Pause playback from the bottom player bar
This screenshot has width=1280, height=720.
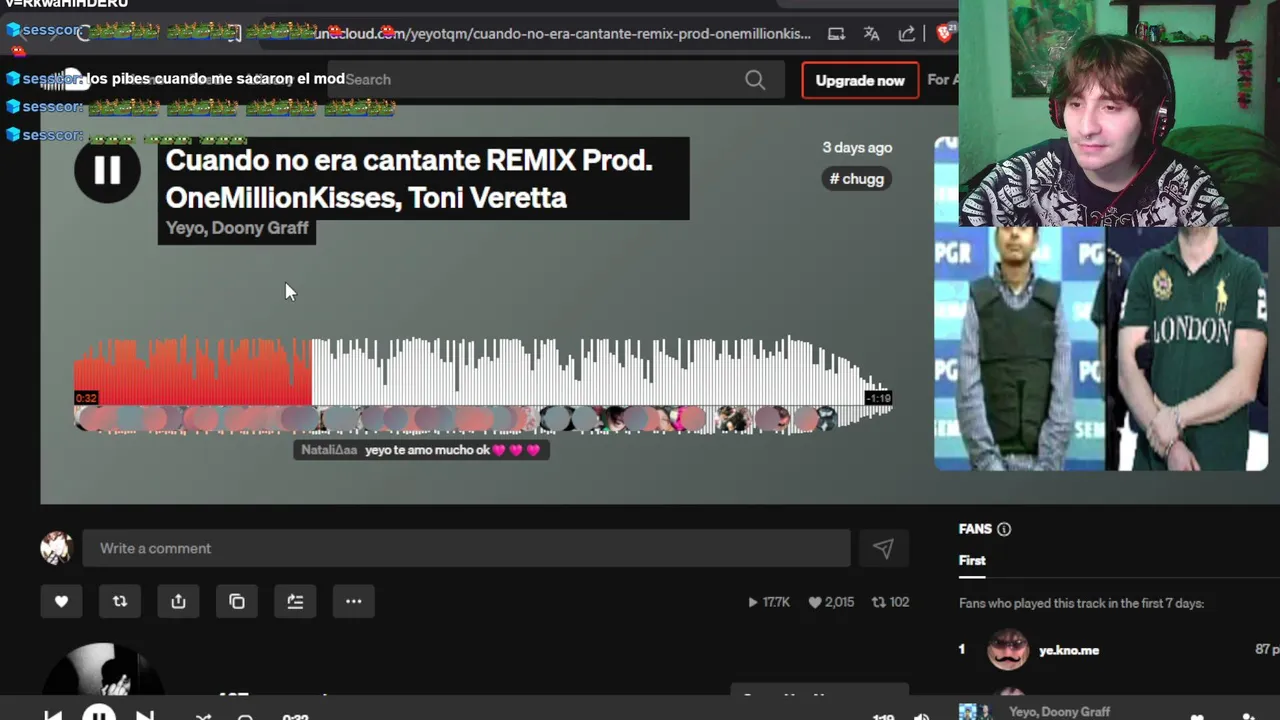click(98, 714)
